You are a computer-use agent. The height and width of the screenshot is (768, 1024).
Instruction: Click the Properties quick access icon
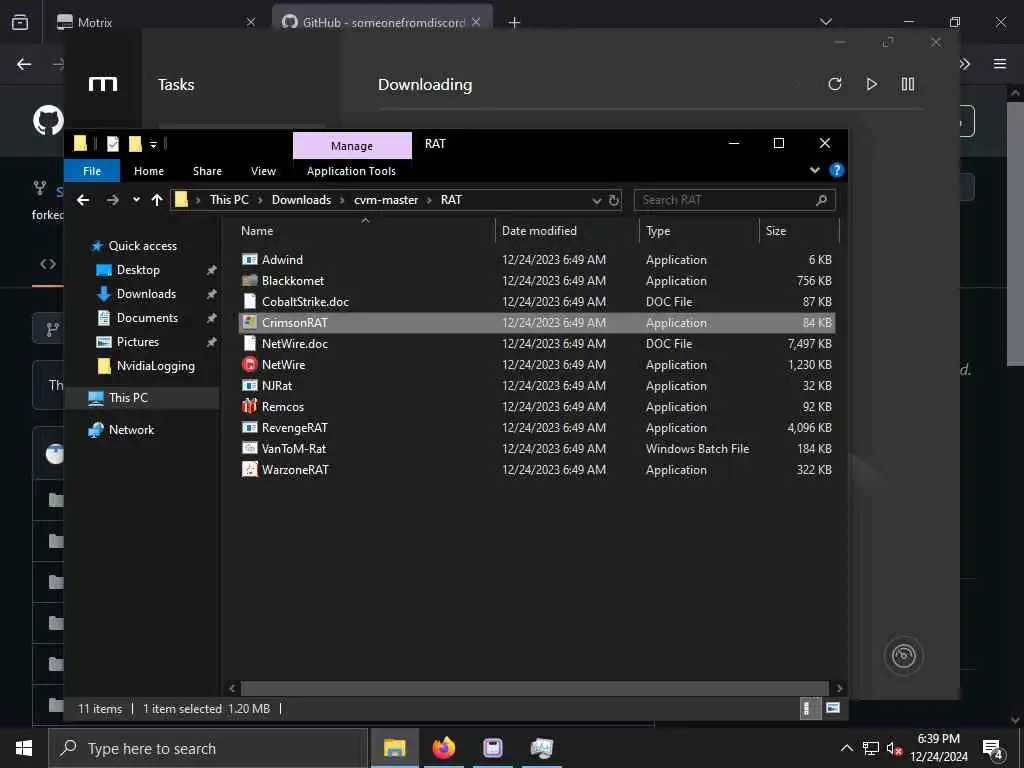113,144
